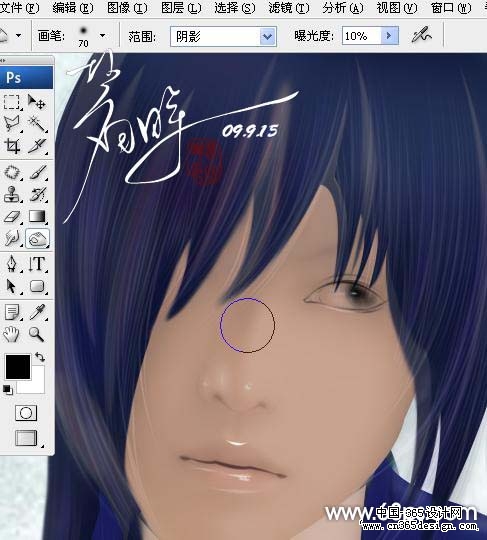Select the Move tool
This screenshot has height=540, width=487.
37,102
